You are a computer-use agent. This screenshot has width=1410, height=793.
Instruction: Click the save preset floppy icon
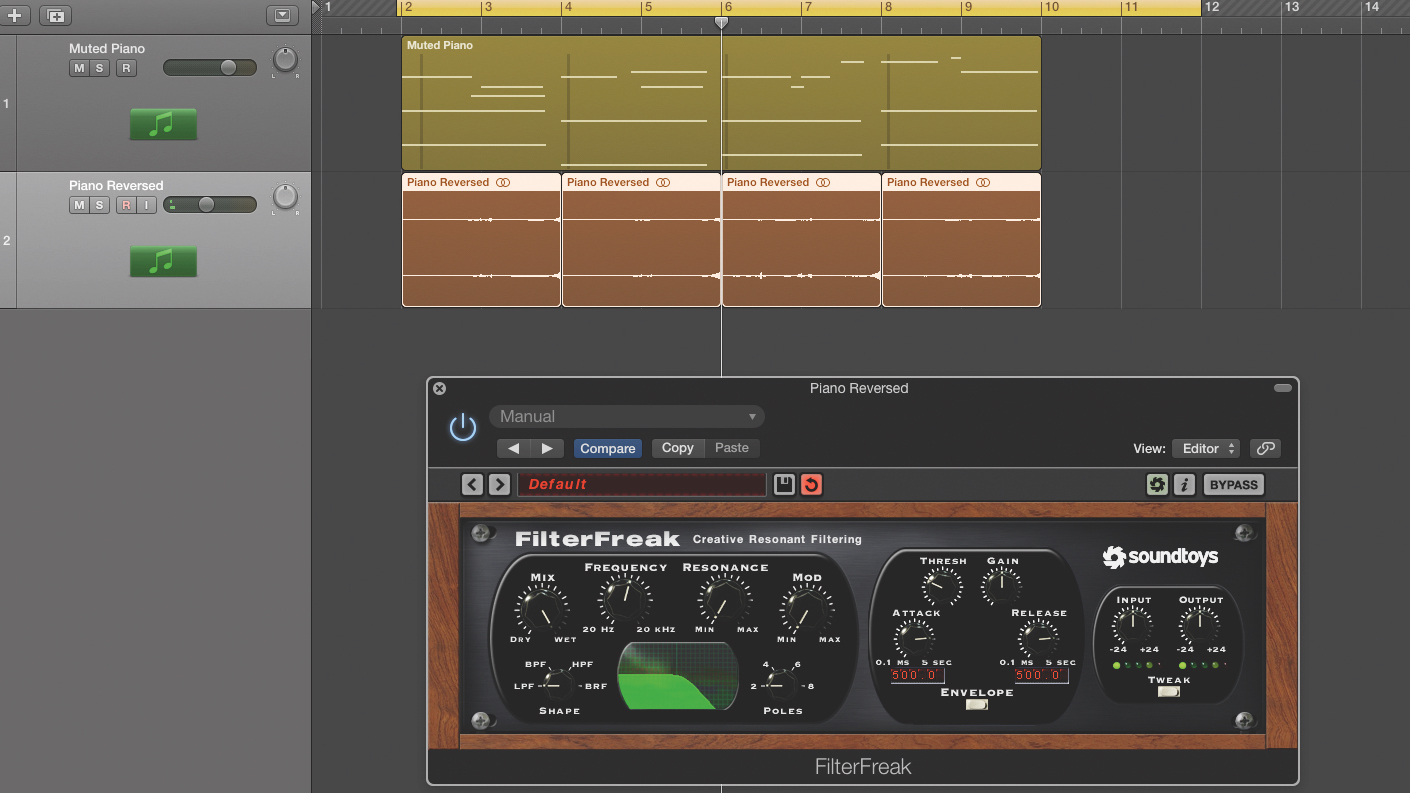784,485
